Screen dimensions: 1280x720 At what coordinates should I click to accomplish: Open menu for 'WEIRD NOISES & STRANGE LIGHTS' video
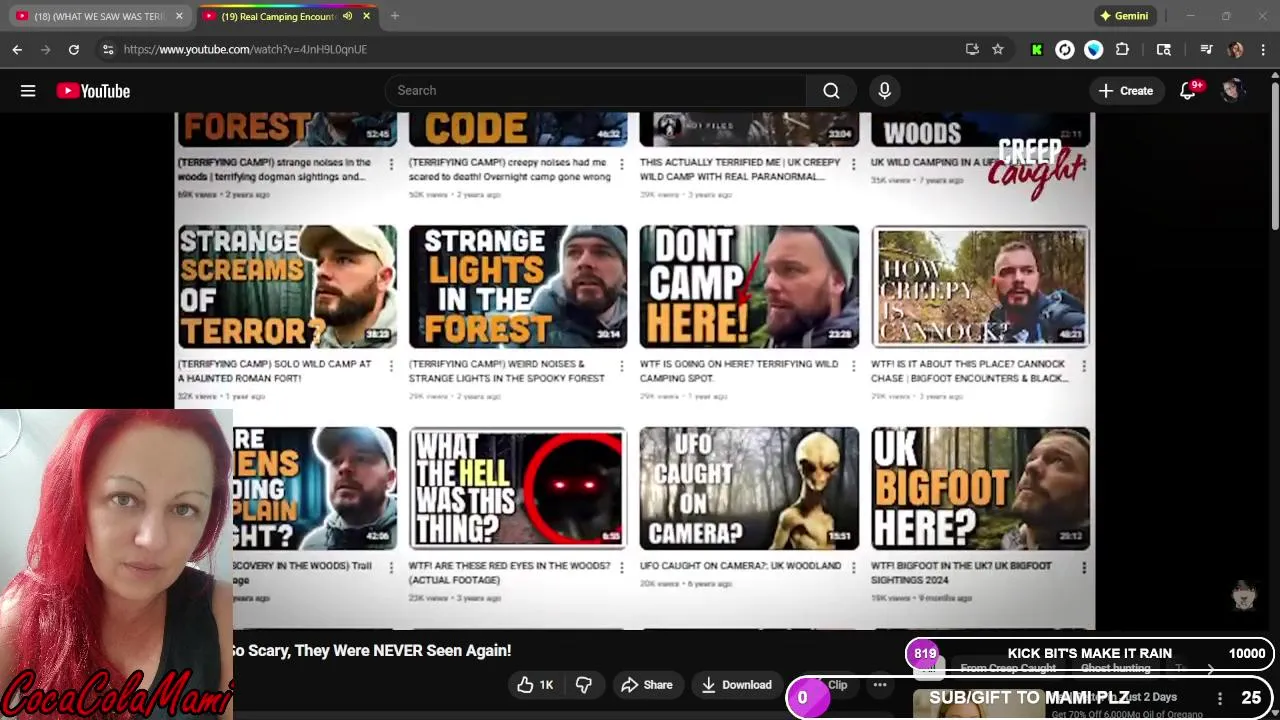click(x=622, y=366)
